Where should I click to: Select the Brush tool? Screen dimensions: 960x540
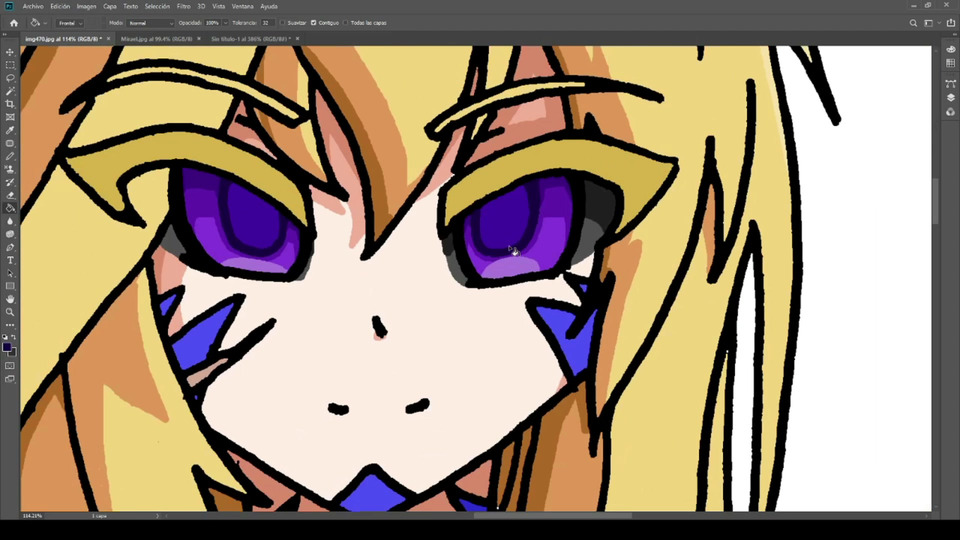10,157
